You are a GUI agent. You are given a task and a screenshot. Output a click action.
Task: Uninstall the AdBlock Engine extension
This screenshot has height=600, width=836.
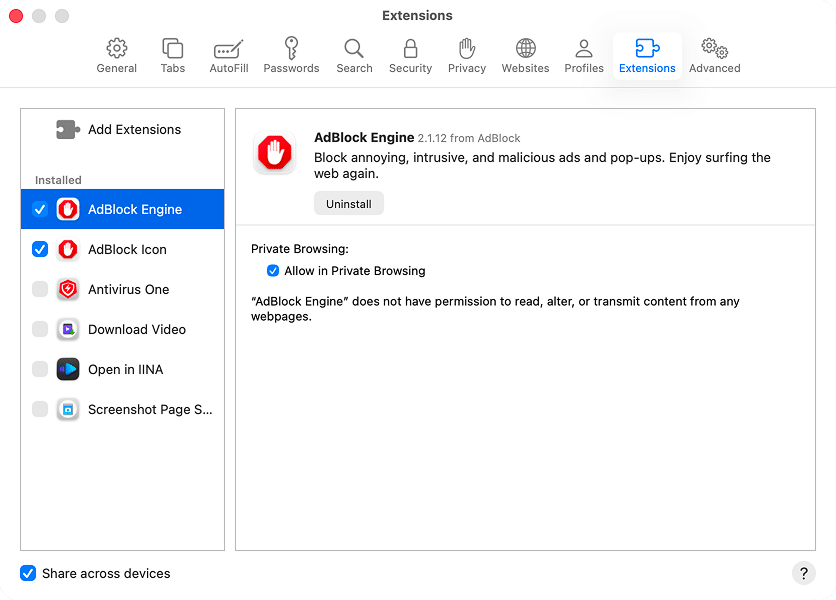(348, 203)
